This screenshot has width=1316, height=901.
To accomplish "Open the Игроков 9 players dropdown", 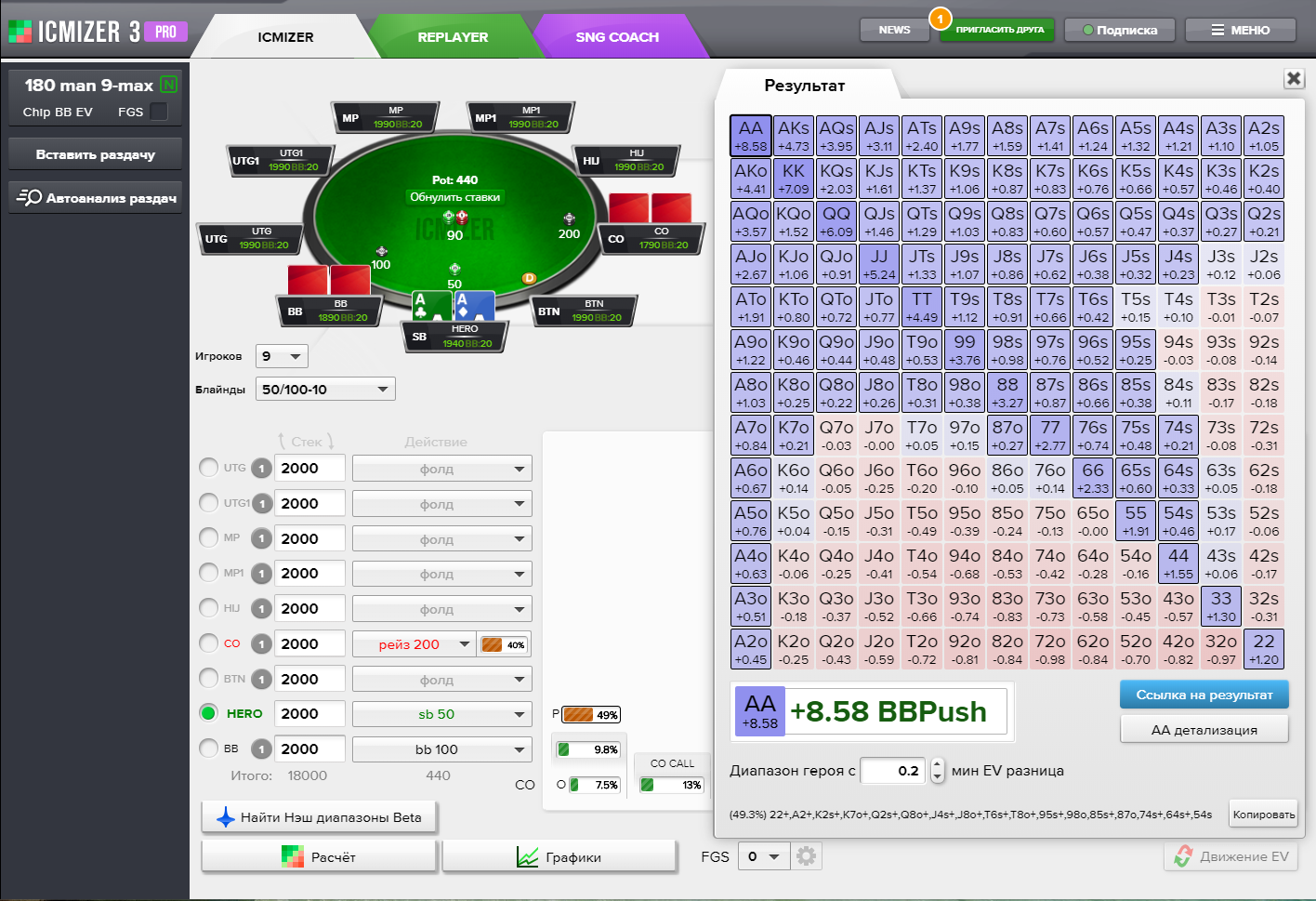I will tap(282, 356).
